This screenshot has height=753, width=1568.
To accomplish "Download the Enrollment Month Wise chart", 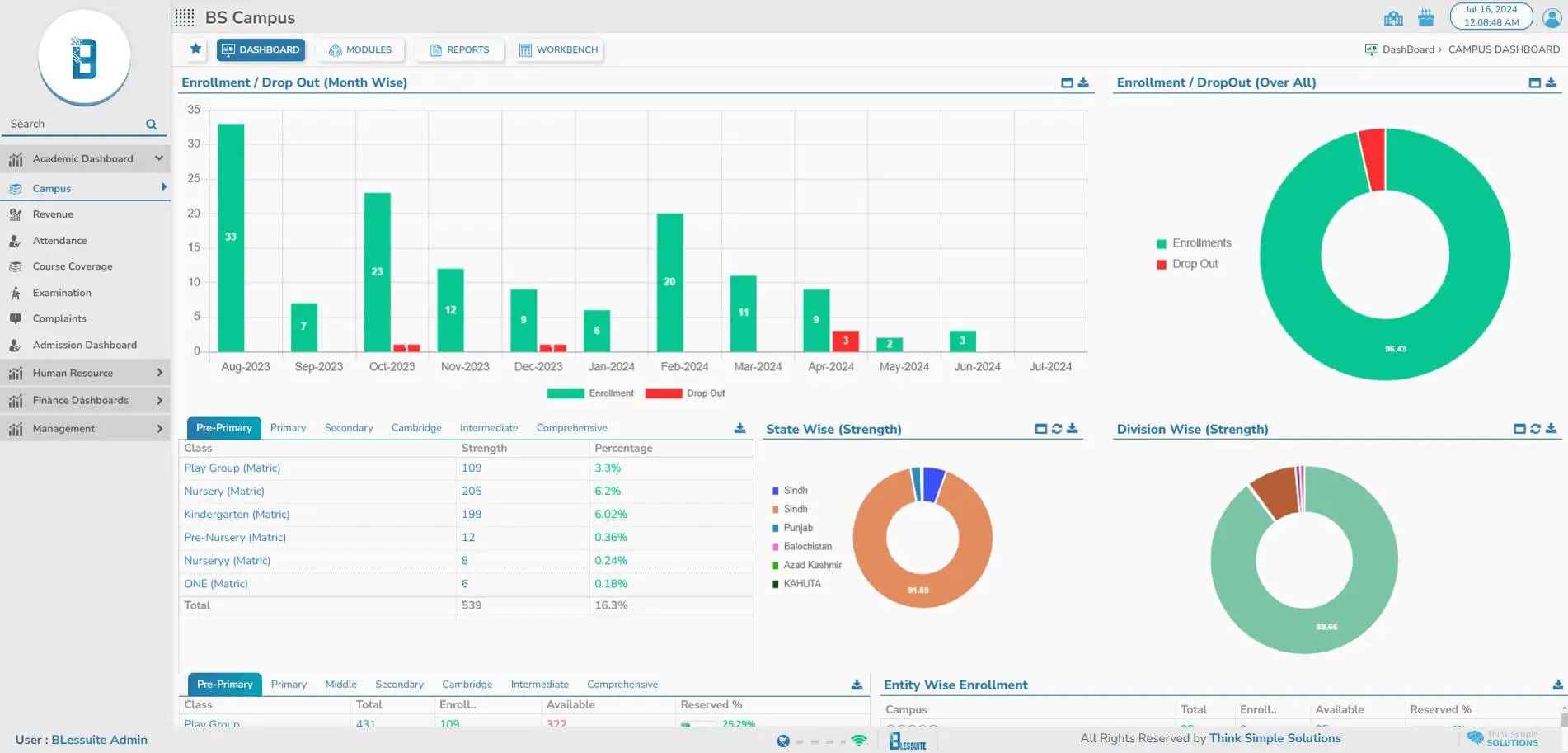I will (x=1083, y=82).
